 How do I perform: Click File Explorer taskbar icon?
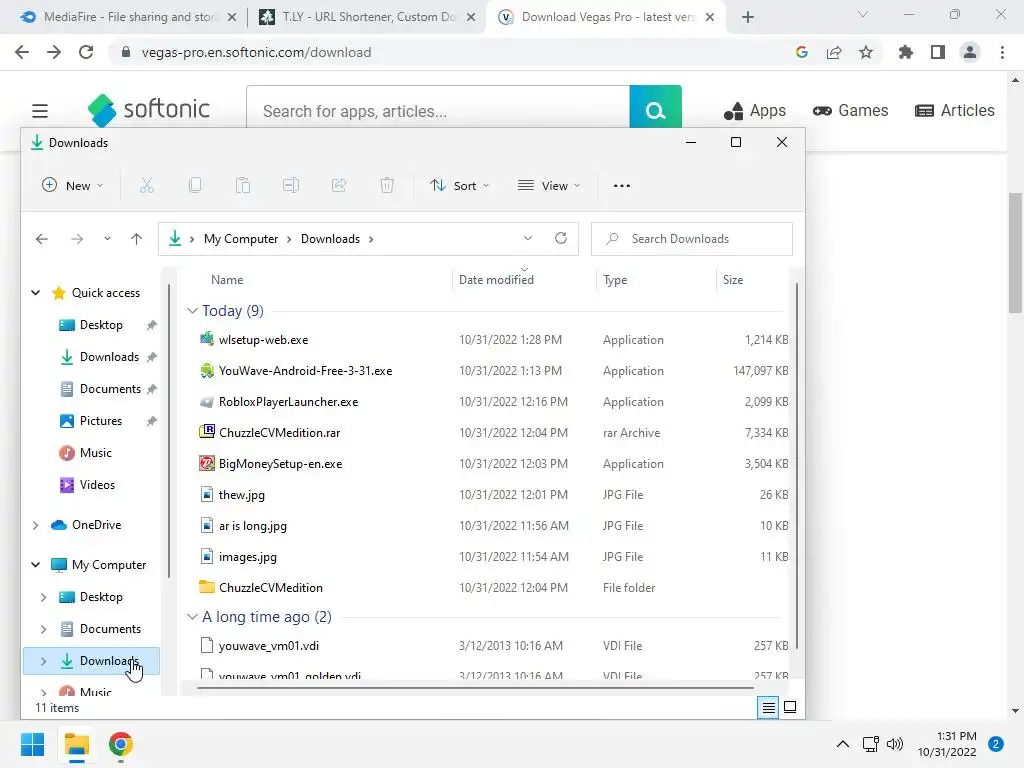tap(77, 744)
